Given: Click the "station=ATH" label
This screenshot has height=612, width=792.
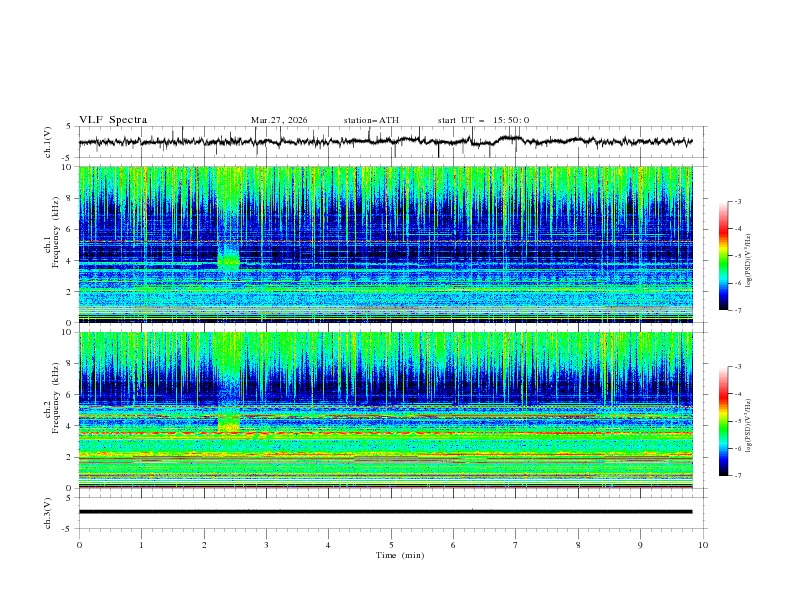Looking at the screenshot, I should click(371, 120).
